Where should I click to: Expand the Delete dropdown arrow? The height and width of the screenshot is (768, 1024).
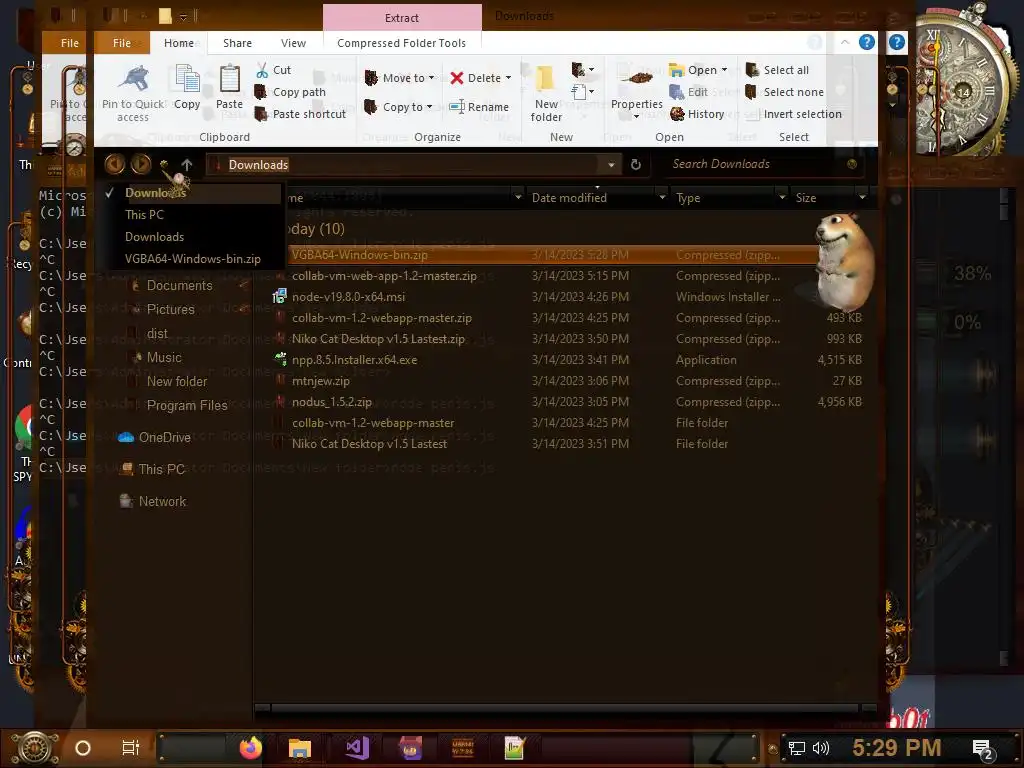(508, 78)
